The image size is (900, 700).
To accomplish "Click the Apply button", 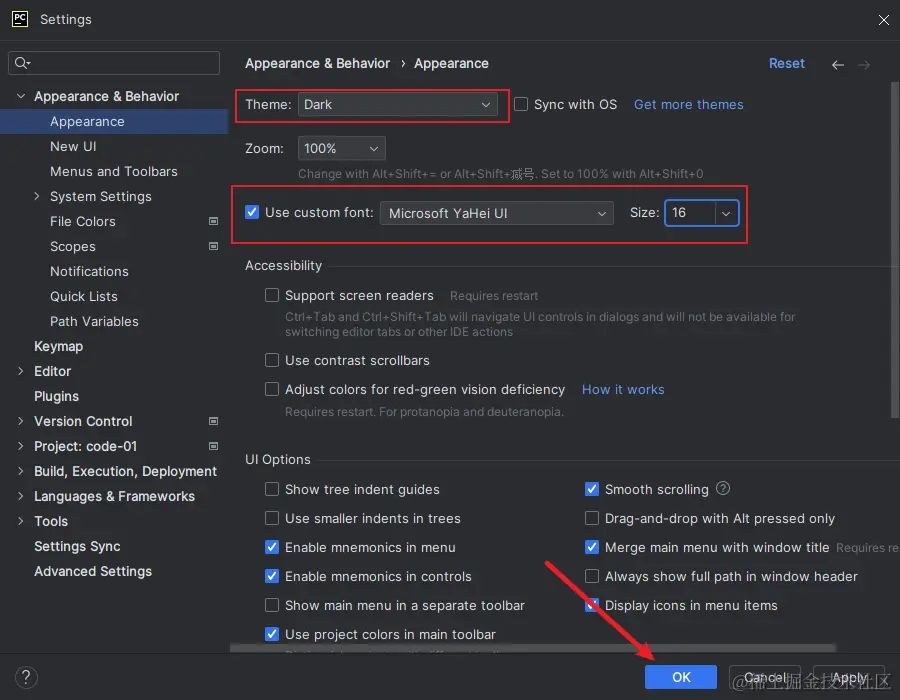I will click(849, 677).
